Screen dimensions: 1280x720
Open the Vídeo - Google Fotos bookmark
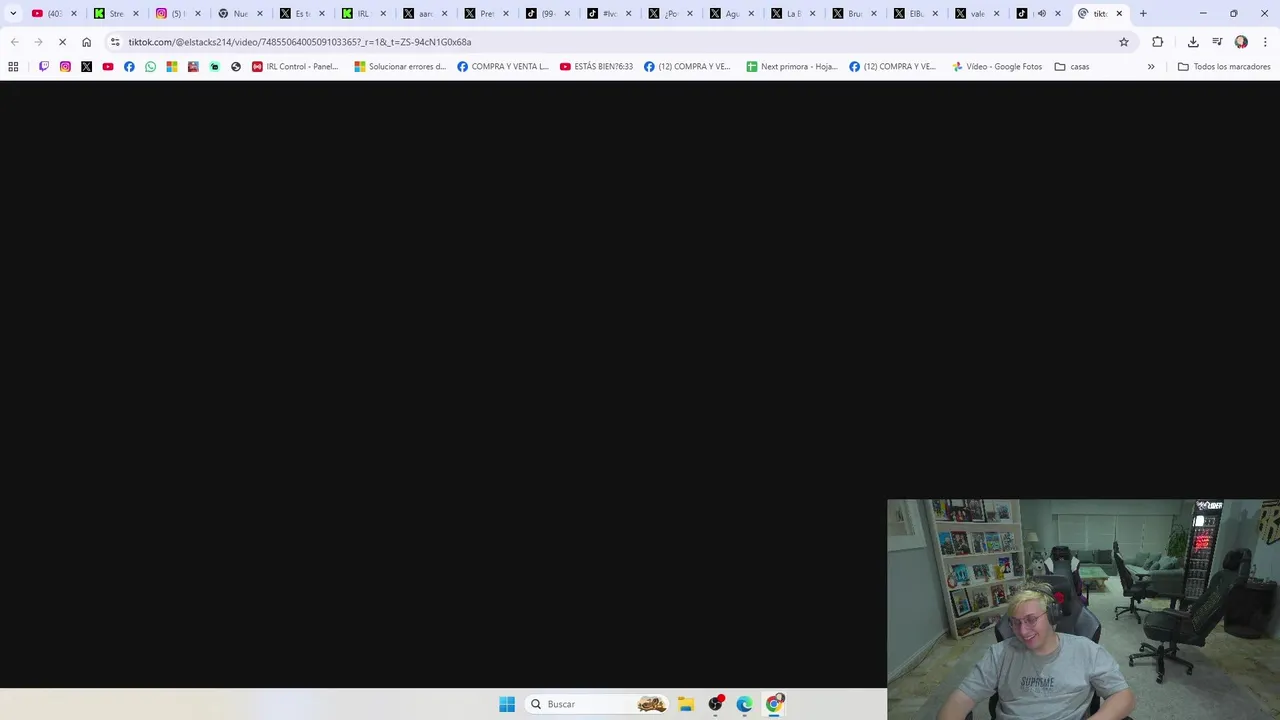(997, 66)
